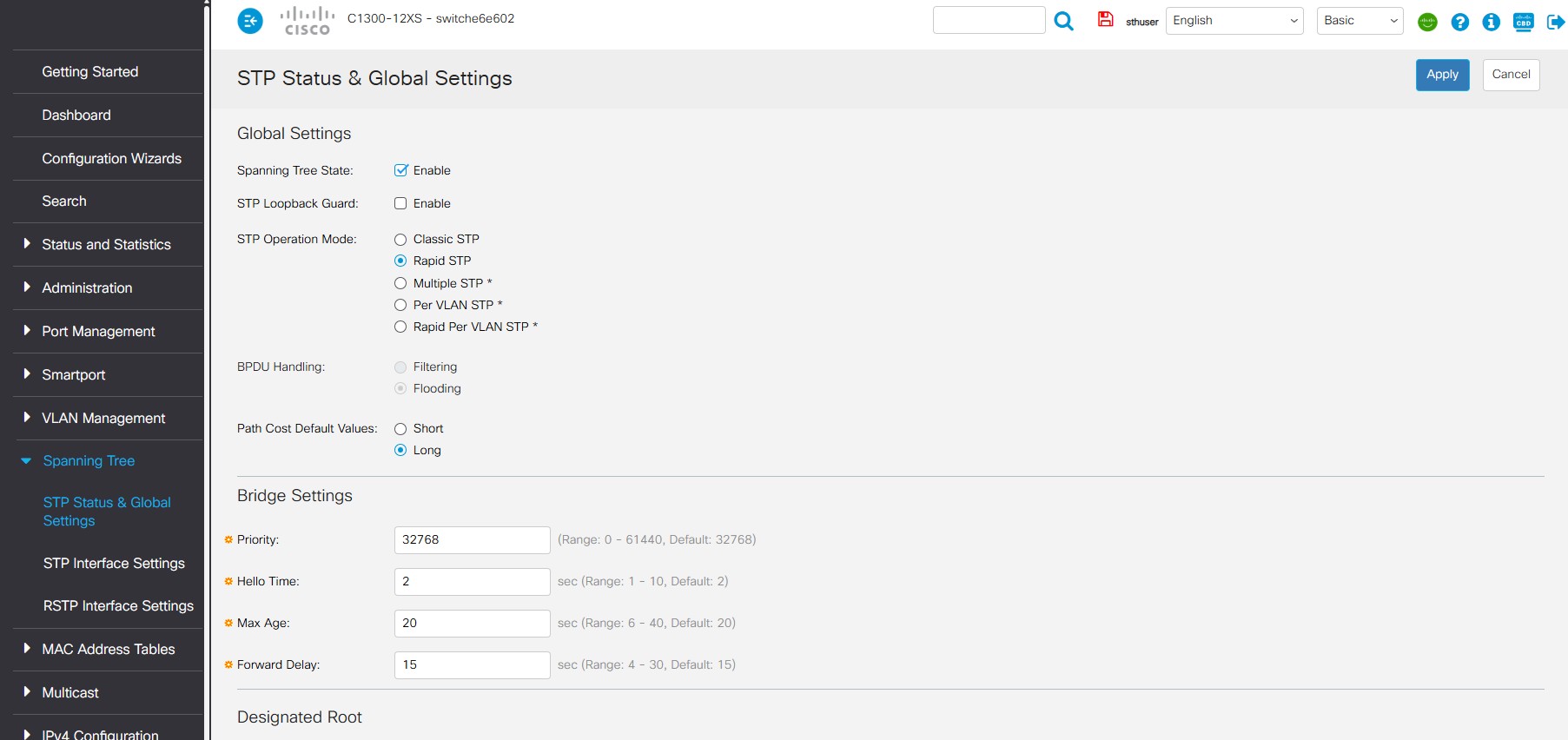Open Configuration Wizards

112,159
